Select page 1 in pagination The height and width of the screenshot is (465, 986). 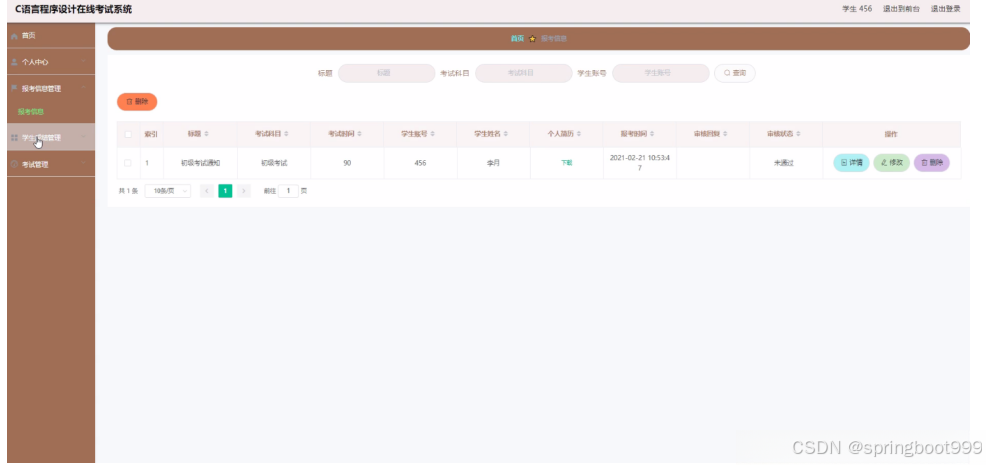[x=225, y=191]
